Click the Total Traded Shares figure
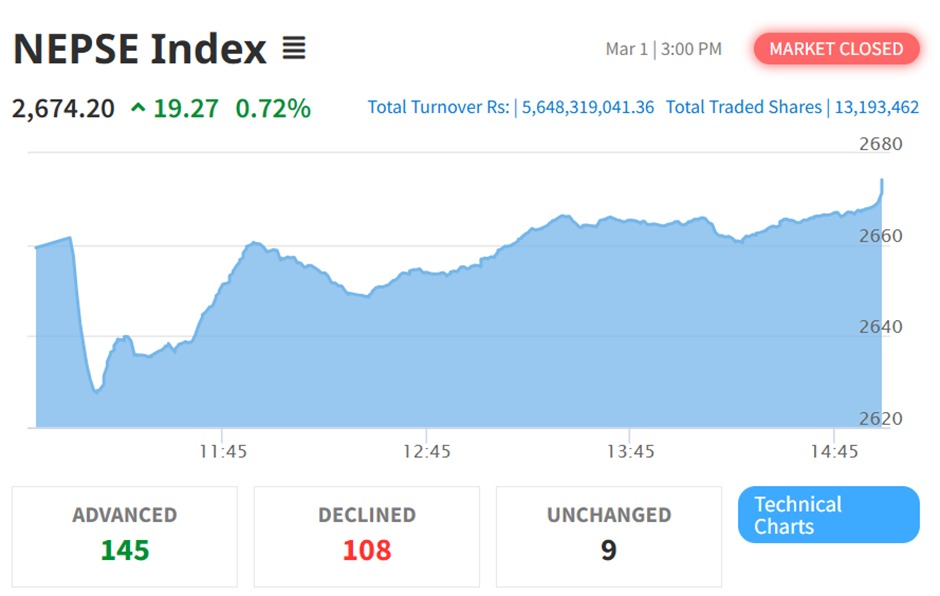Image resolution: width=940 pixels, height=596 pixels. [875, 107]
